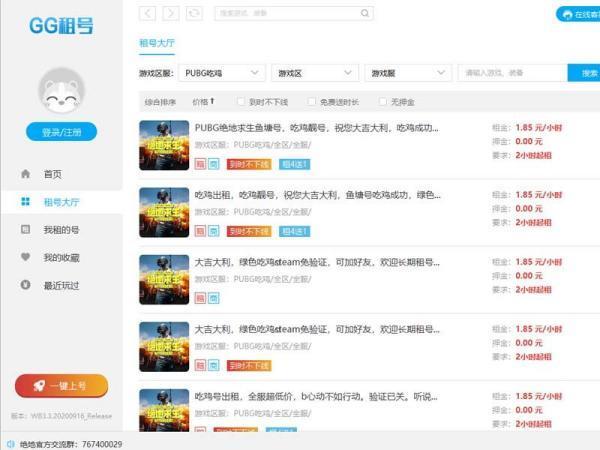Click the refresh page icon
Viewport: 600px width, 450px height.
pos(194,13)
